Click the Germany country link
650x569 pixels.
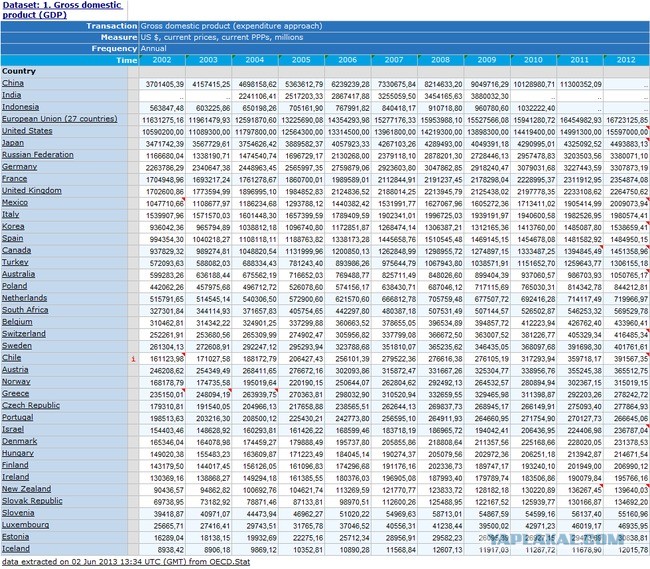(19, 166)
